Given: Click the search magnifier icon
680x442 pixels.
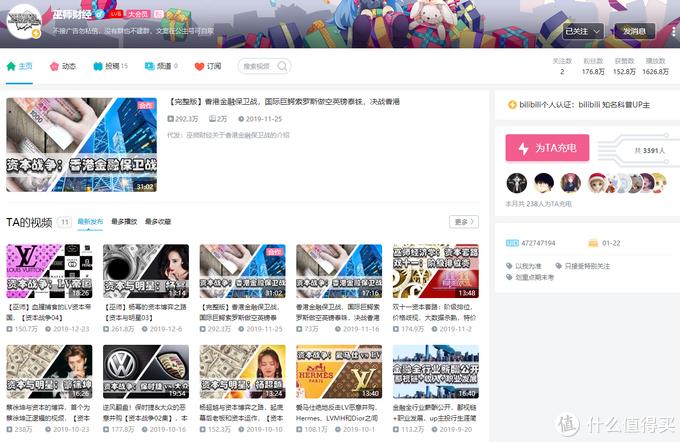Looking at the screenshot, I should (282, 66).
